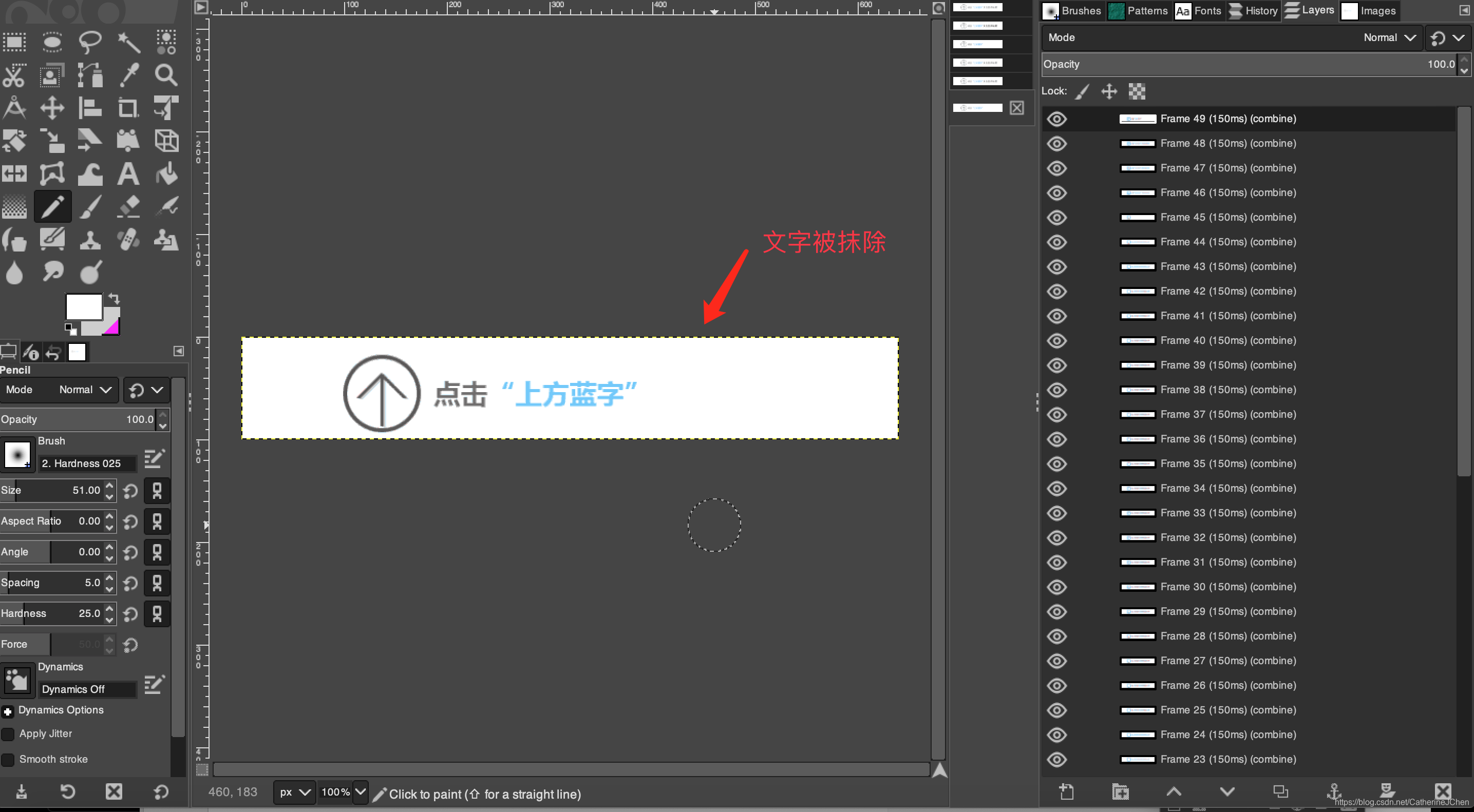
Task: Select the Text tool
Action: pos(128,175)
